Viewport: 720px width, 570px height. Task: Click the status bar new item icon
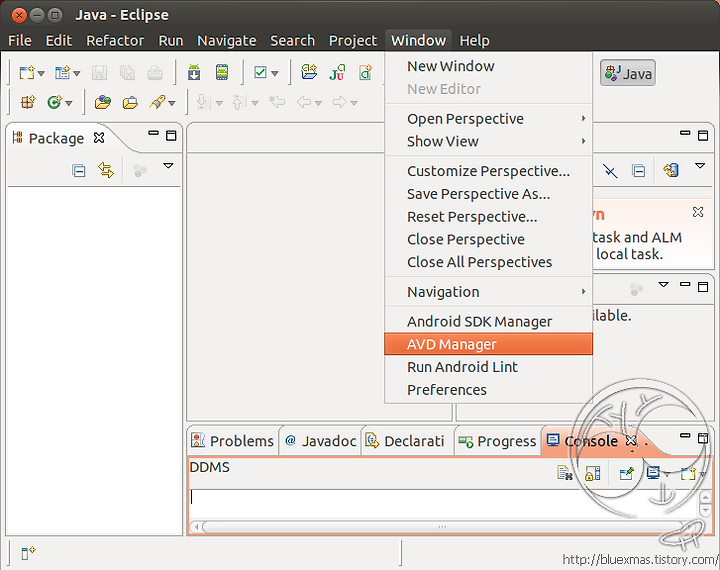[x=28, y=553]
